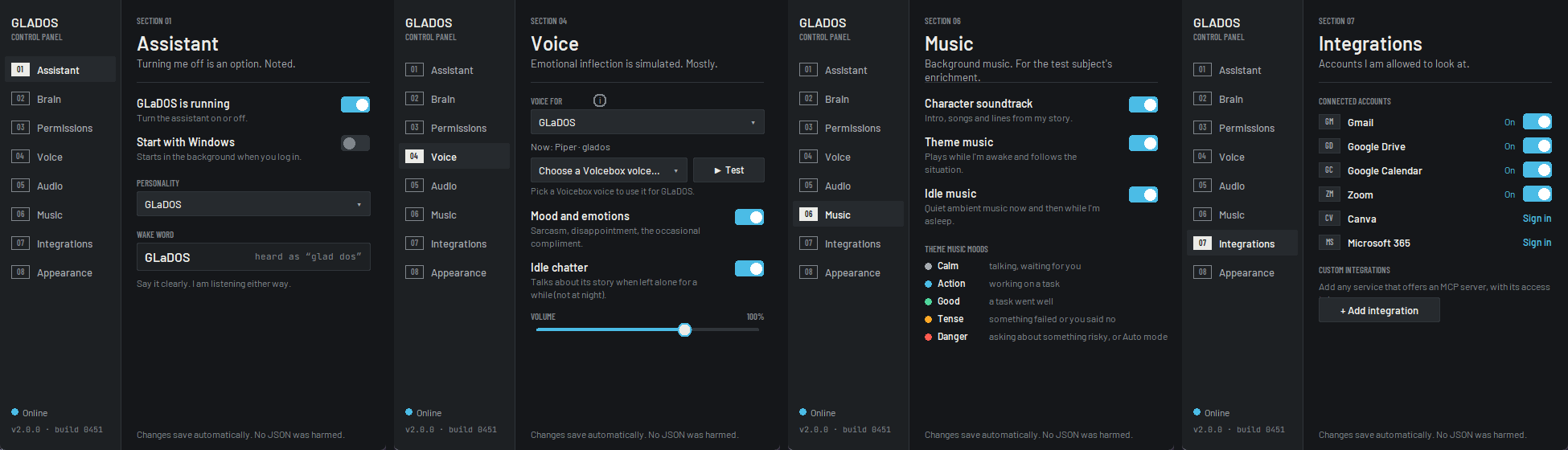Click into the Wake word GLaDOS field
The width and height of the screenshot is (1568, 450).
coord(253,257)
